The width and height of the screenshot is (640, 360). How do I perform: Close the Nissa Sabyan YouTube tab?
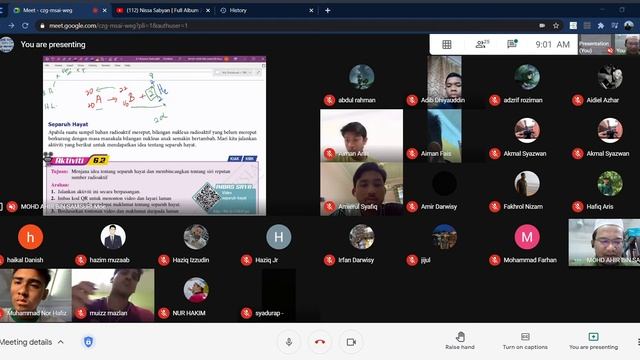coord(208,10)
